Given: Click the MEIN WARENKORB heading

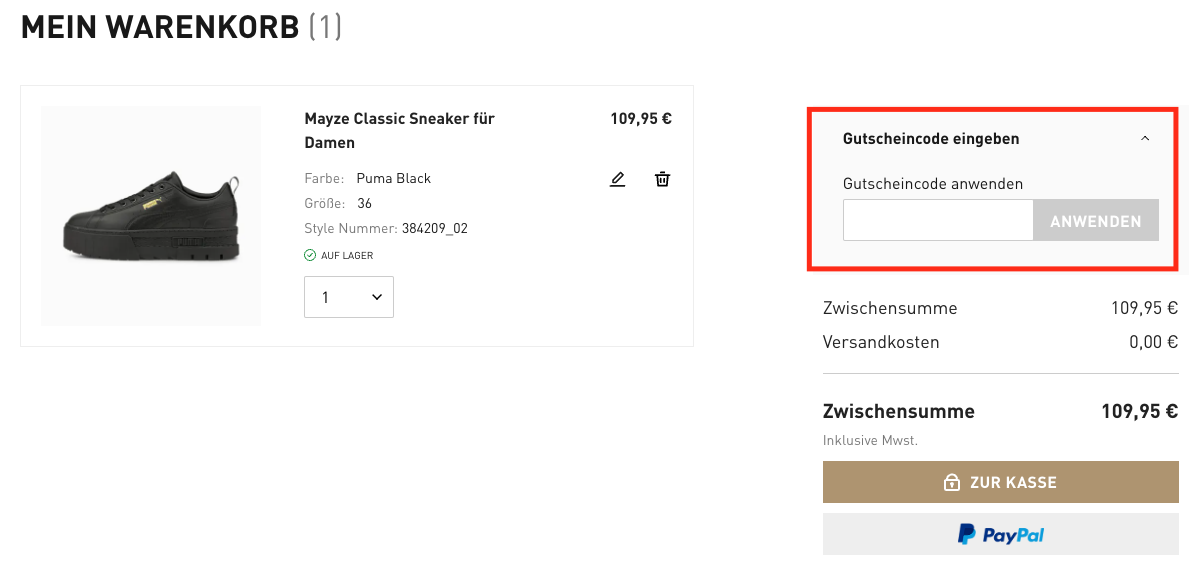Looking at the screenshot, I should pos(160,27).
